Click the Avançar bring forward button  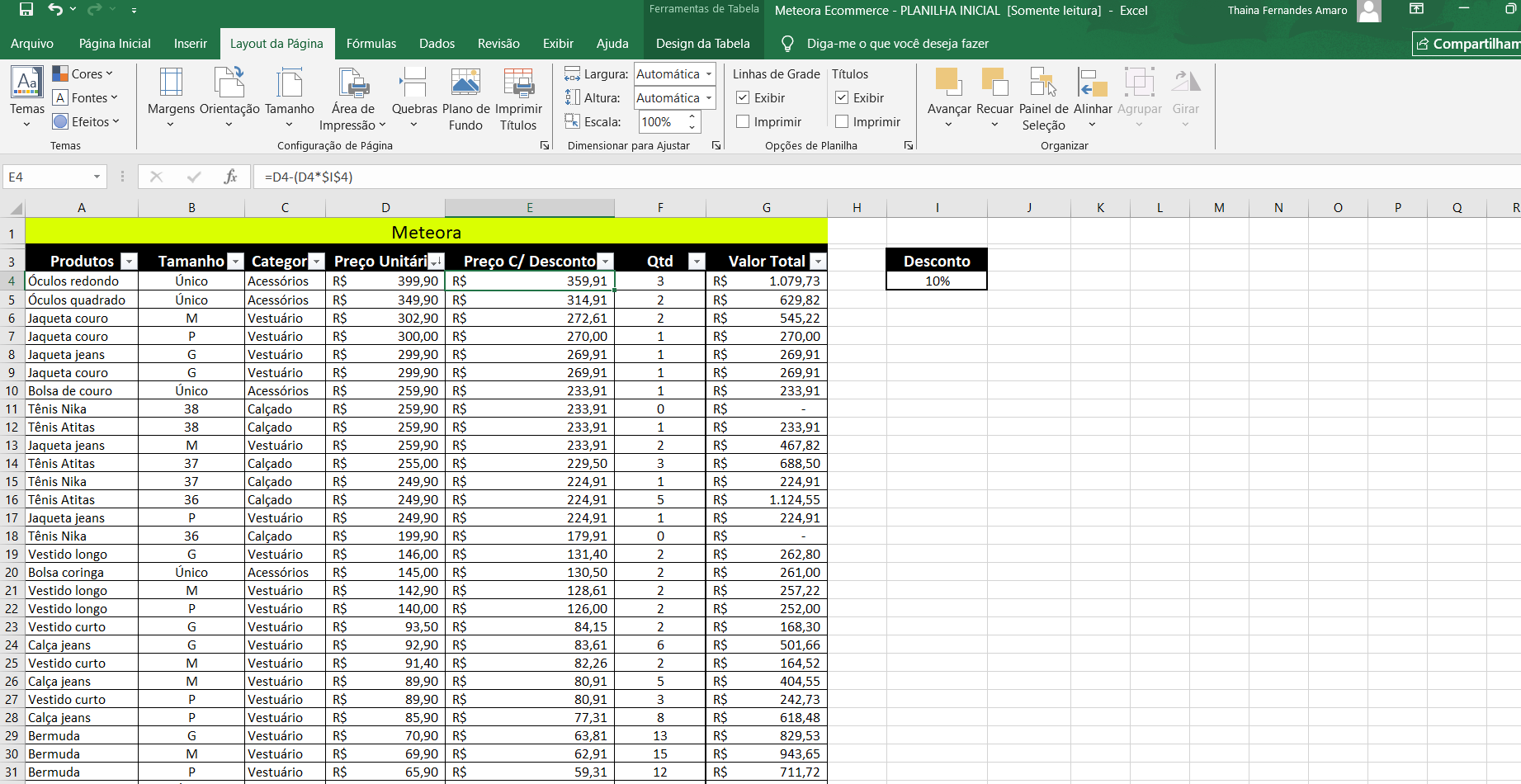[x=949, y=97]
